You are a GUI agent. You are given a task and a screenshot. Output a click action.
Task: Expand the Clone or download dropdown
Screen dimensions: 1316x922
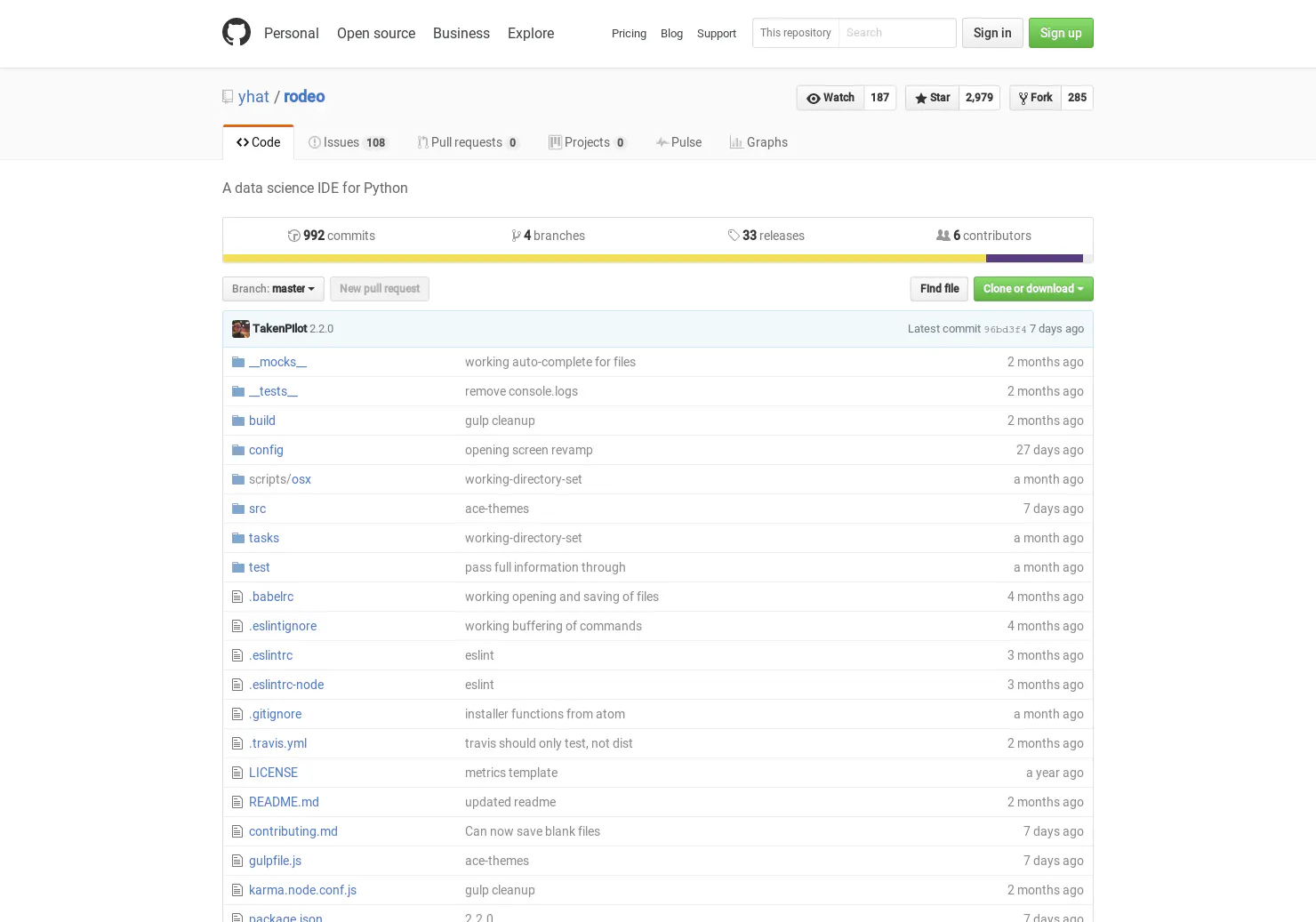(x=1033, y=289)
